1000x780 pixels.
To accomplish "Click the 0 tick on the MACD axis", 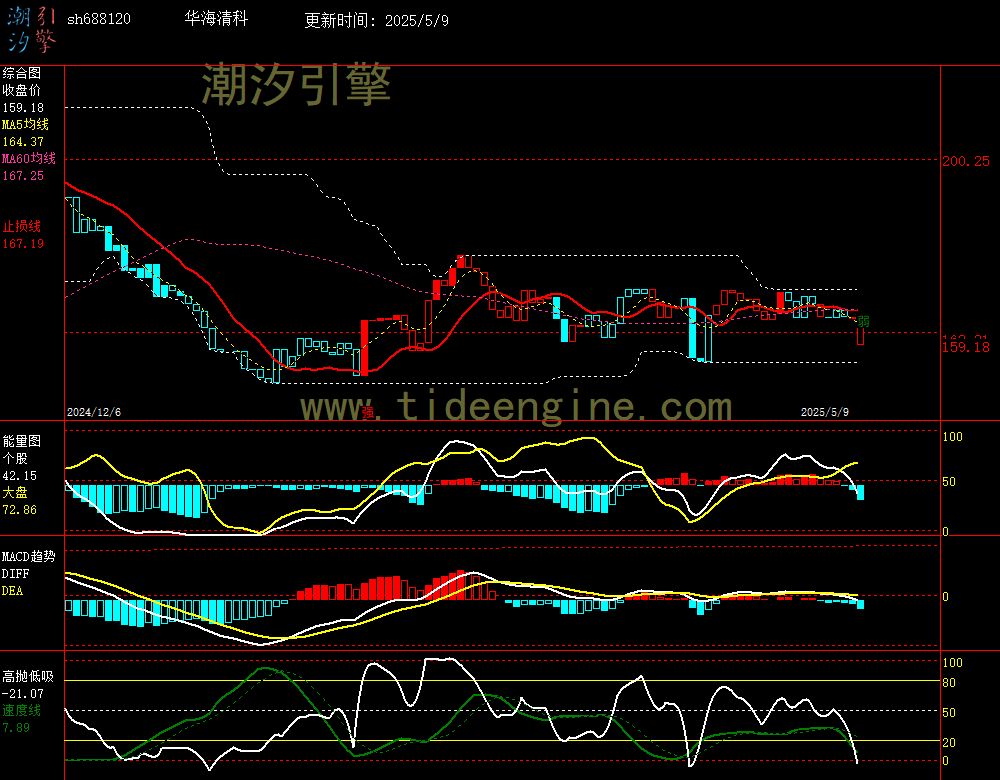I will pyautogui.click(x=946, y=597).
